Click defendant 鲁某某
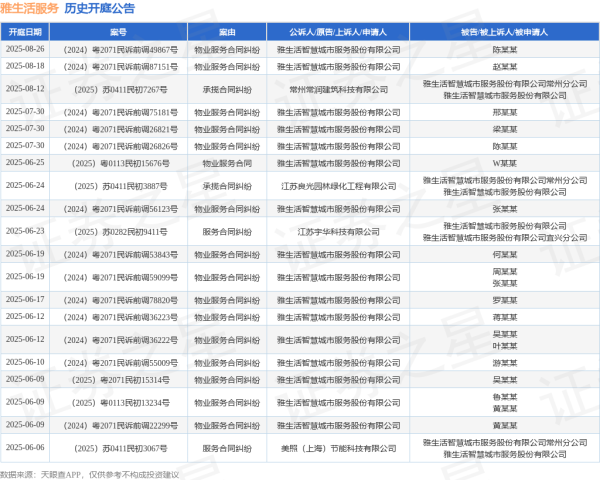600x480 pixels. point(505,397)
